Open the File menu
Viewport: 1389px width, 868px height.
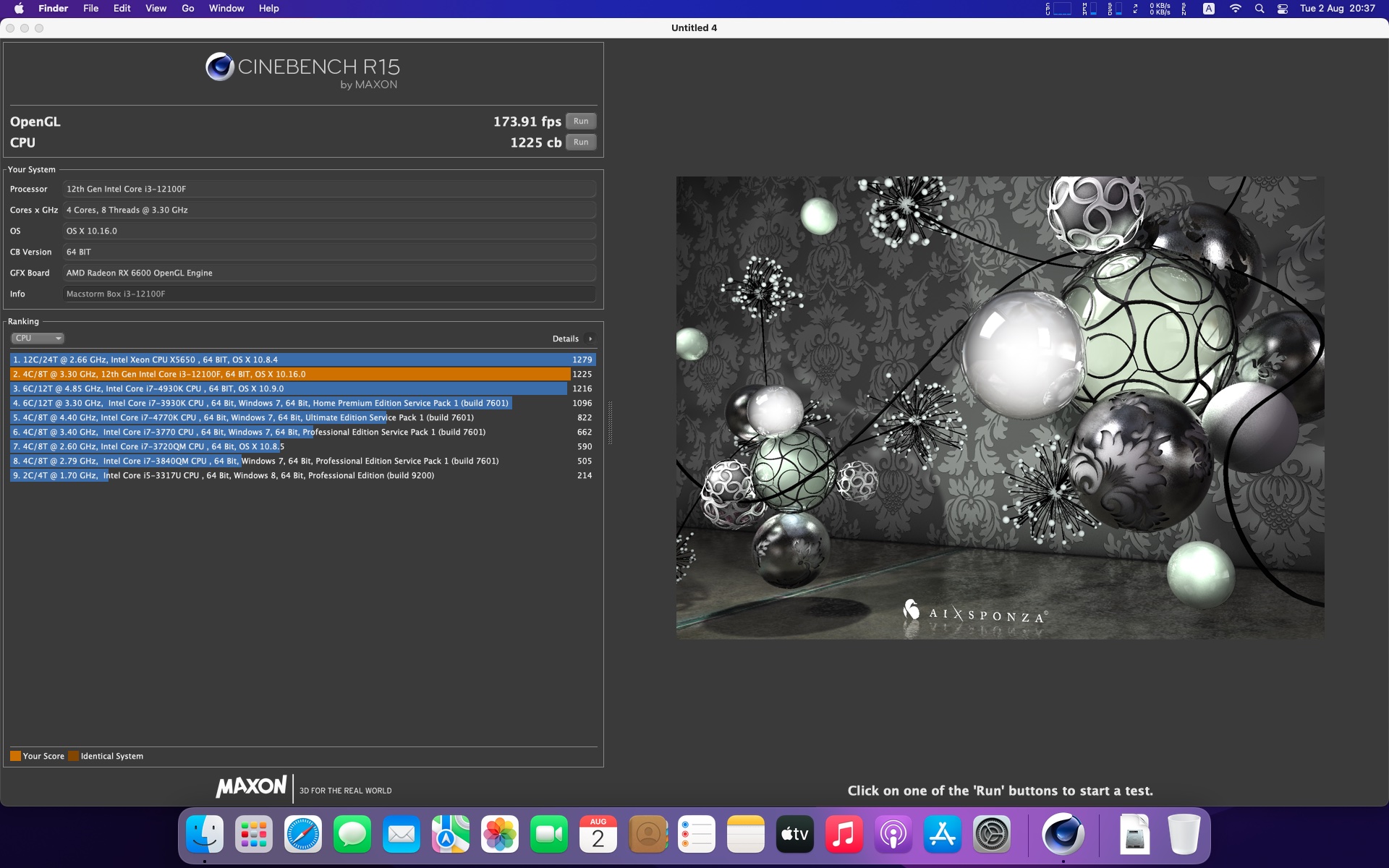point(90,9)
